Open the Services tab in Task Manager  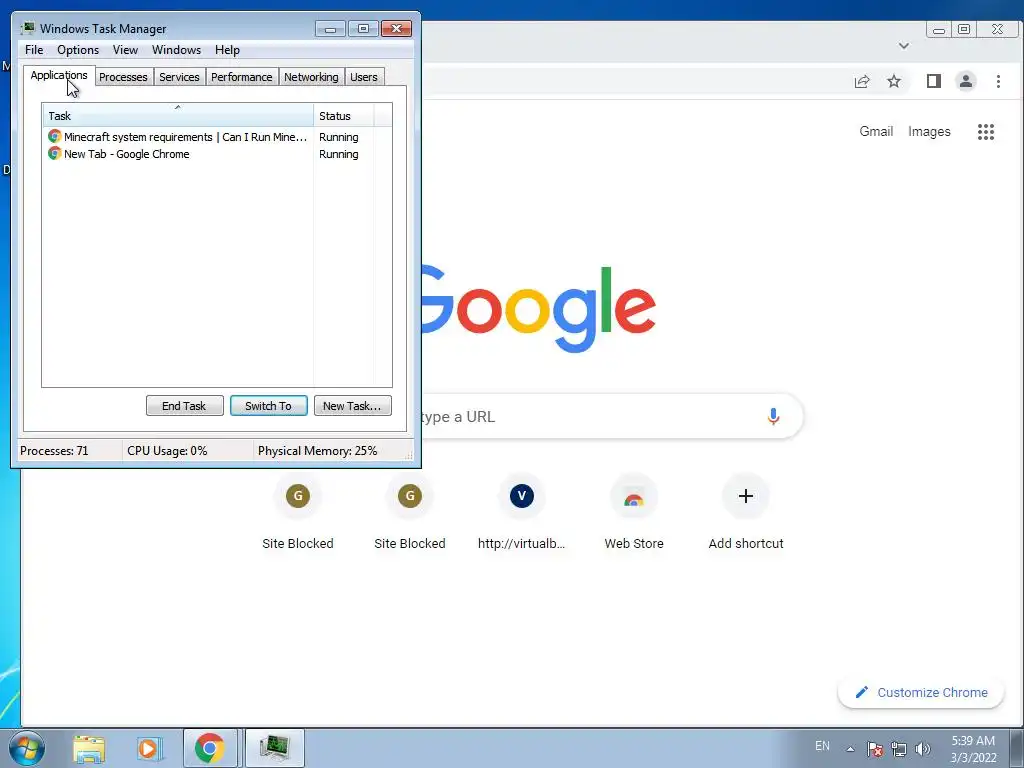179,77
